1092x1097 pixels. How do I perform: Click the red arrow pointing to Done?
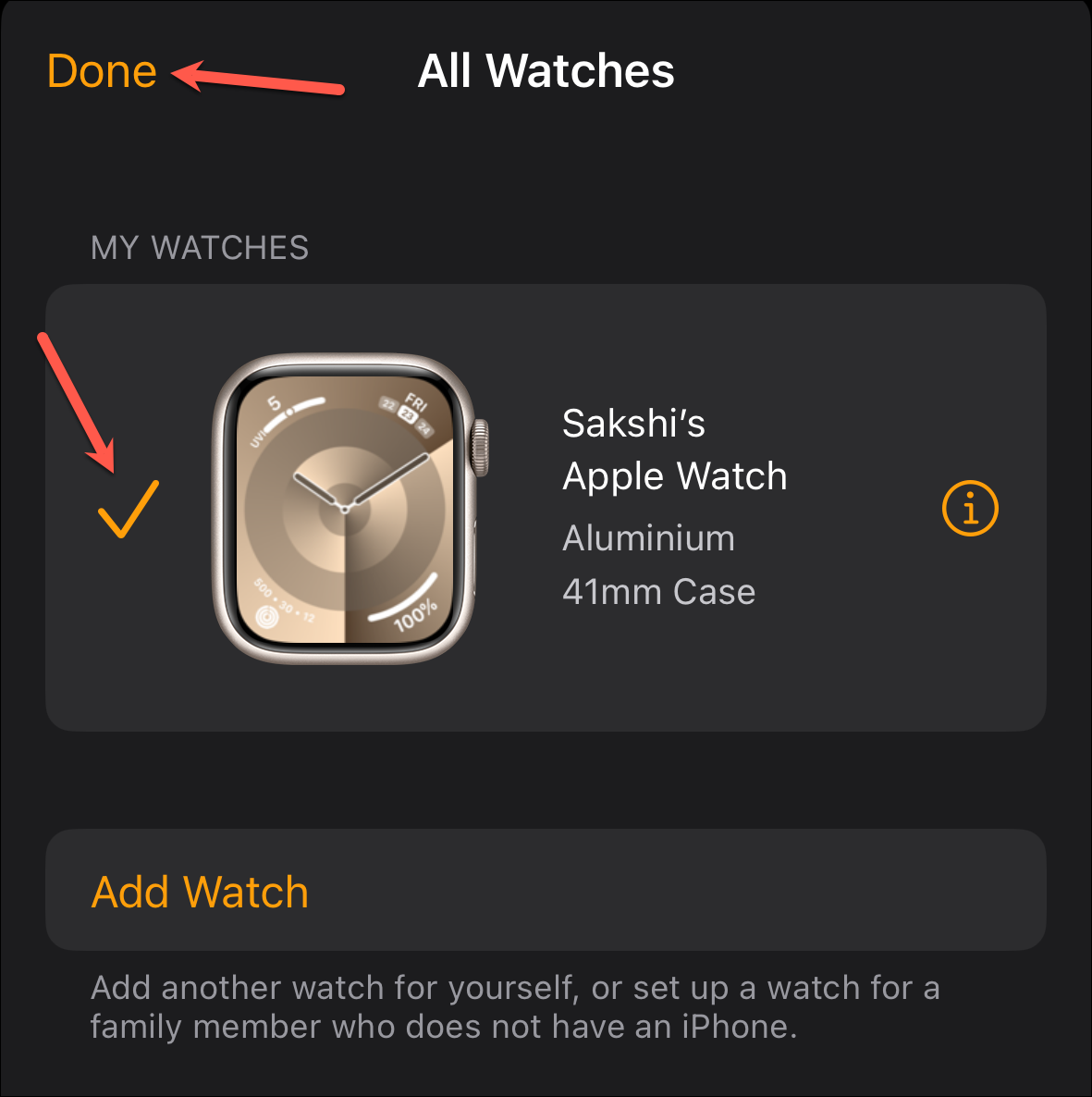pos(257,77)
